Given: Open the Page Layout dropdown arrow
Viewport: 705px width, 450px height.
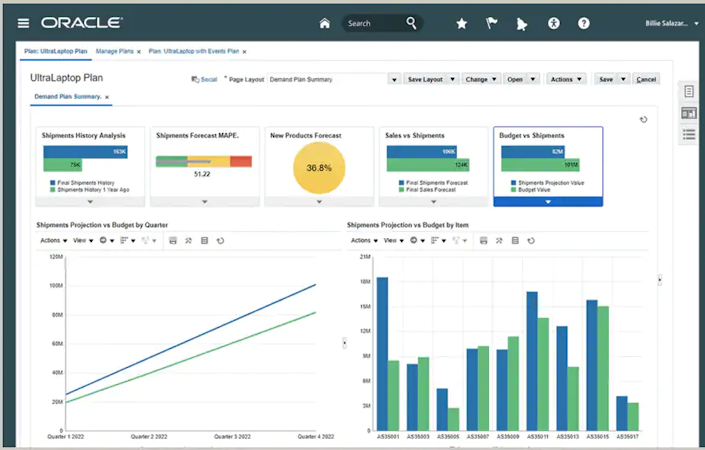Looking at the screenshot, I should tap(394, 80).
